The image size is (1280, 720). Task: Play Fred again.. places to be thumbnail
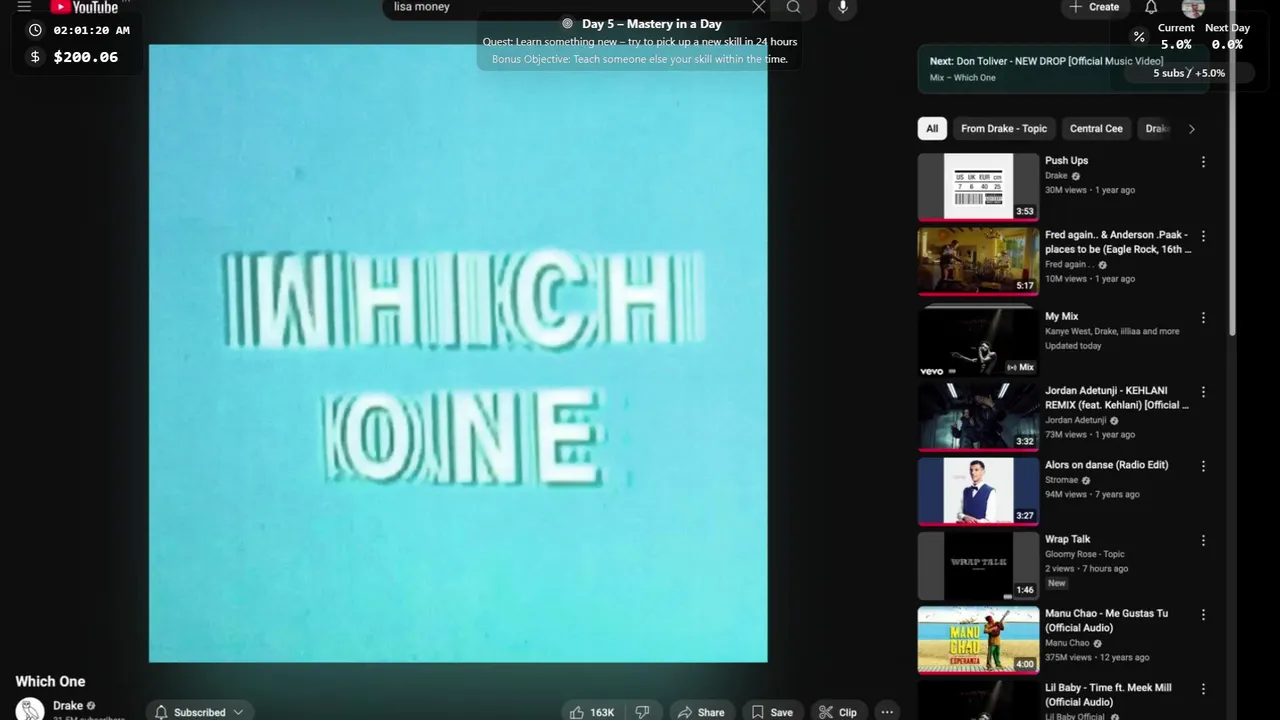click(978, 261)
